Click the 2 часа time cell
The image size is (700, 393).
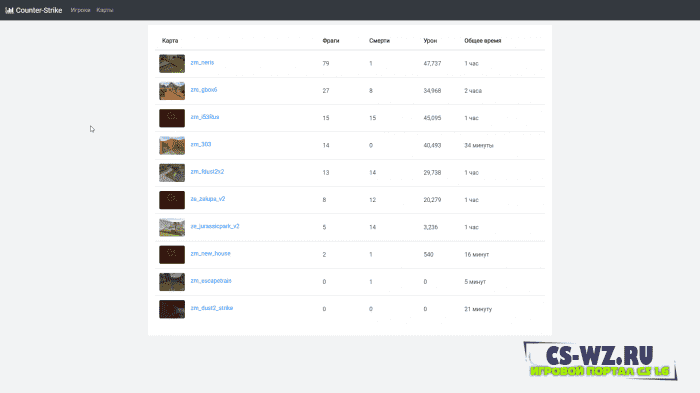(x=473, y=91)
